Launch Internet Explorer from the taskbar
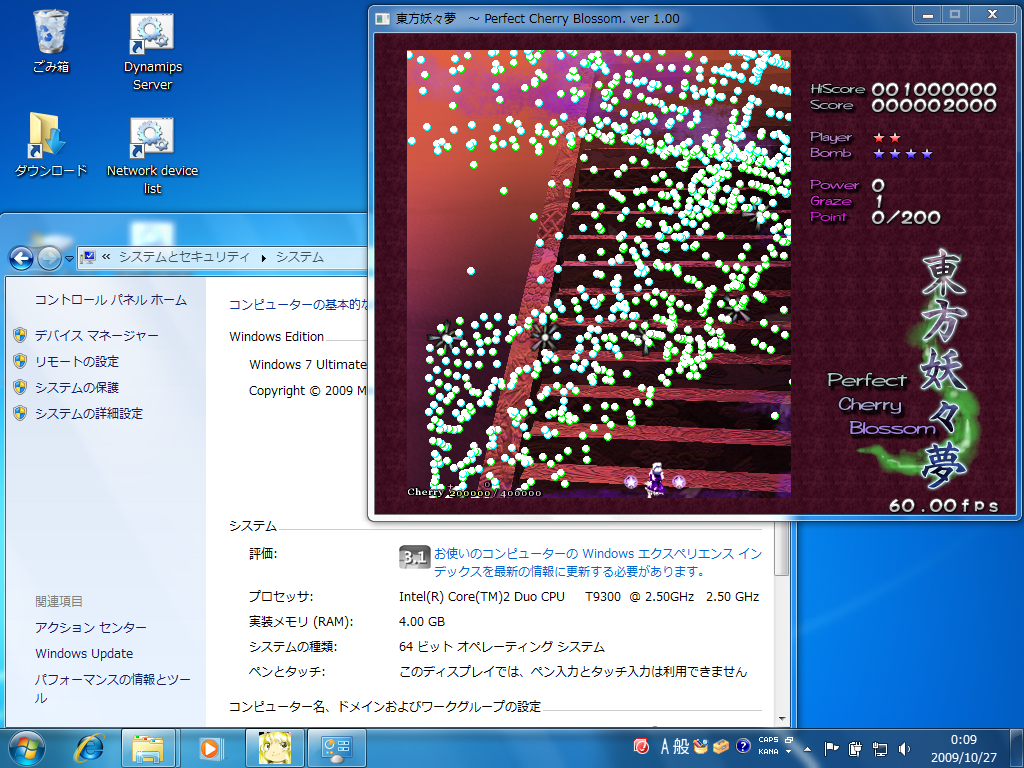 (x=90, y=747)
